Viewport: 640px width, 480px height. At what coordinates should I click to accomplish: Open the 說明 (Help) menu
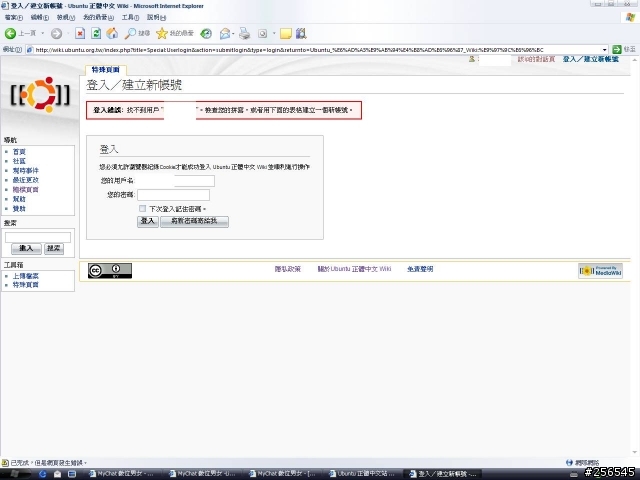pos(156,17)
